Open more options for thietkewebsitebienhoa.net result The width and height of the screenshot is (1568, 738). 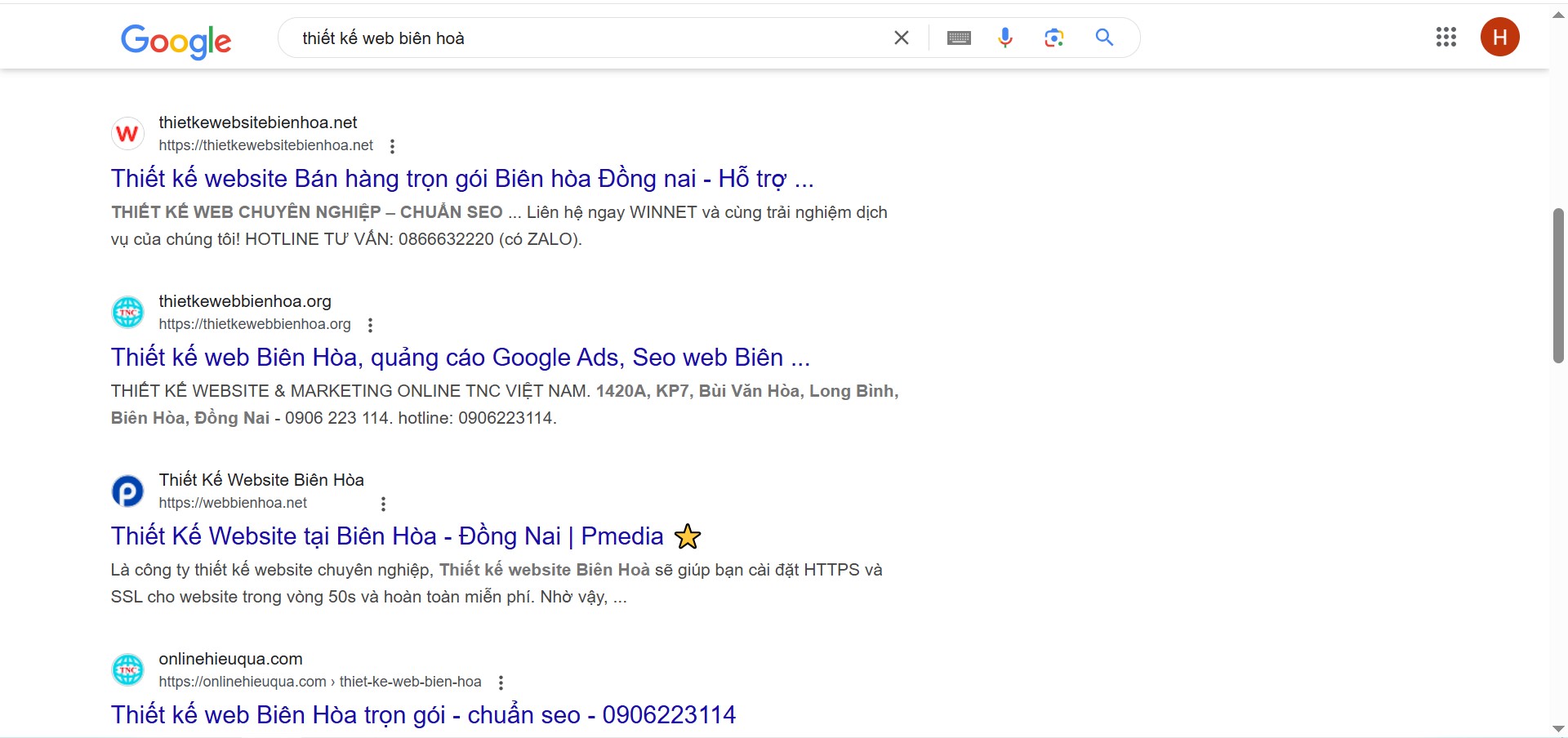pos(393,146)
